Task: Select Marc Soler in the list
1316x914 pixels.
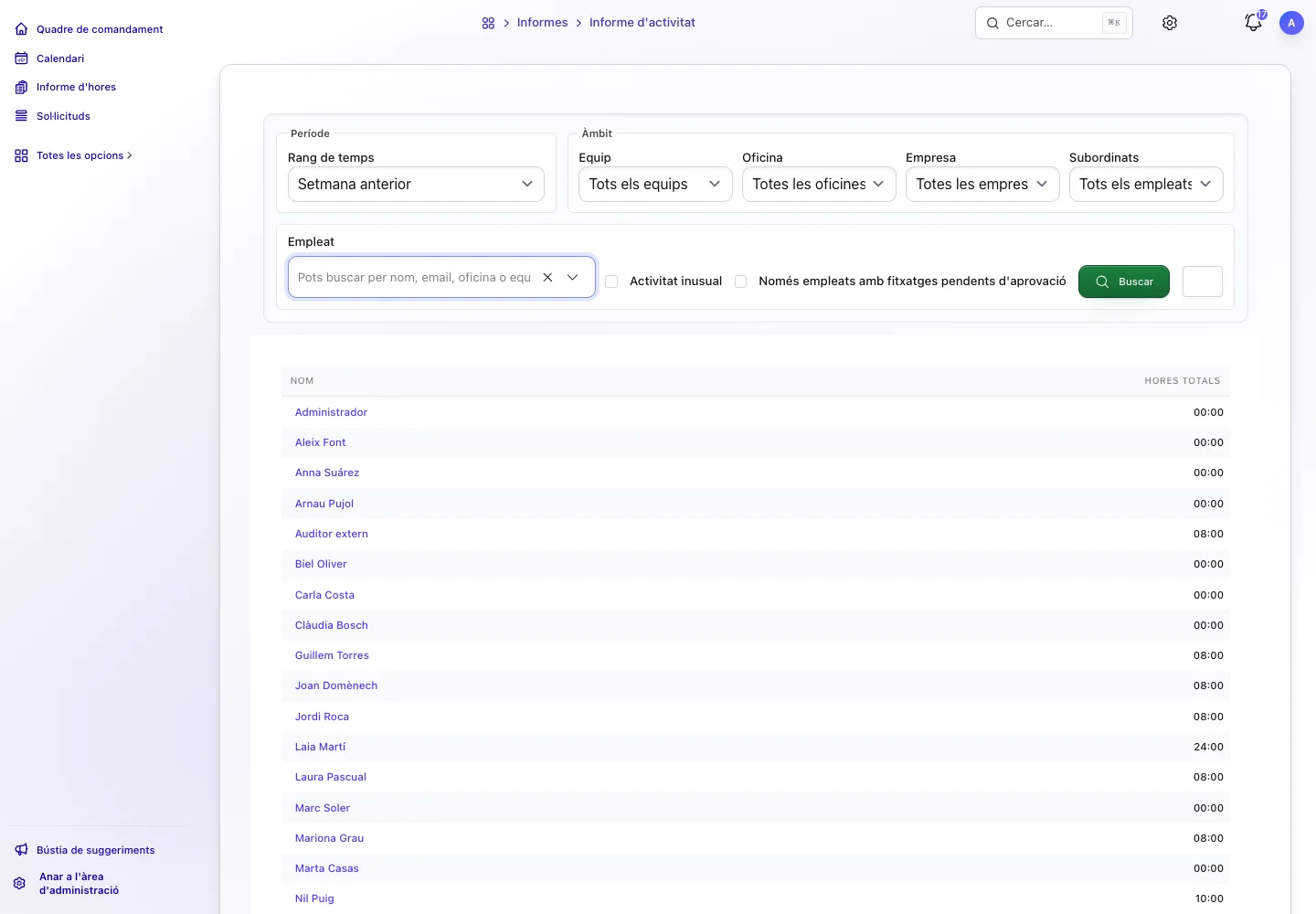Action: 323,808
